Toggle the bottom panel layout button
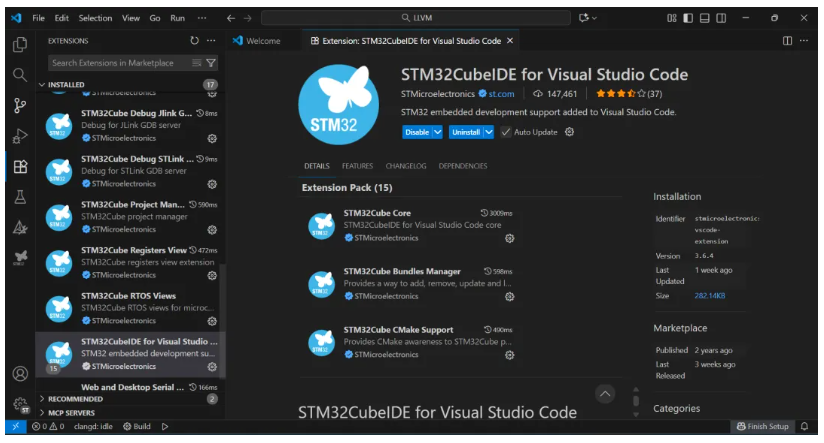The width and height of the screenshot is (824, 443). pos(705,18)
